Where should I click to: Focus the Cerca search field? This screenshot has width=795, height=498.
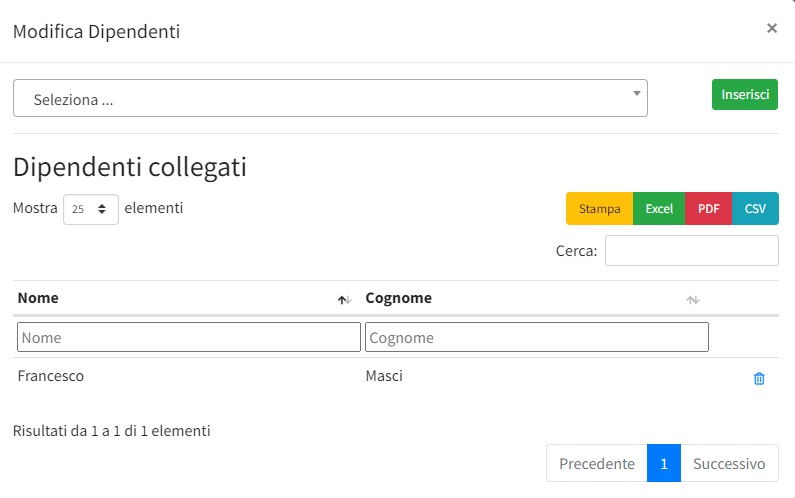tap(691, 251)
